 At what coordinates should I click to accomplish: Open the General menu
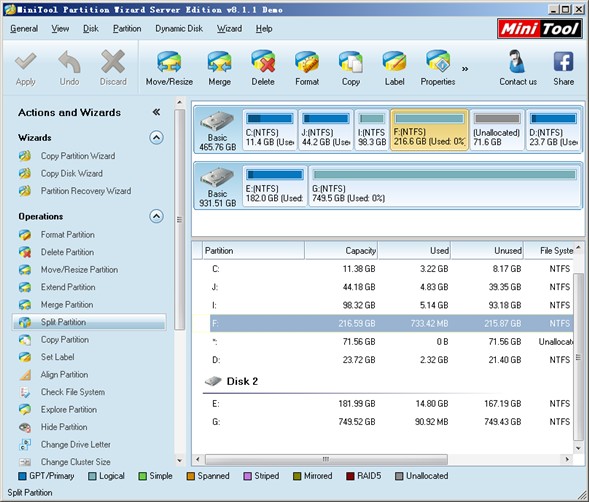[24, 29]
